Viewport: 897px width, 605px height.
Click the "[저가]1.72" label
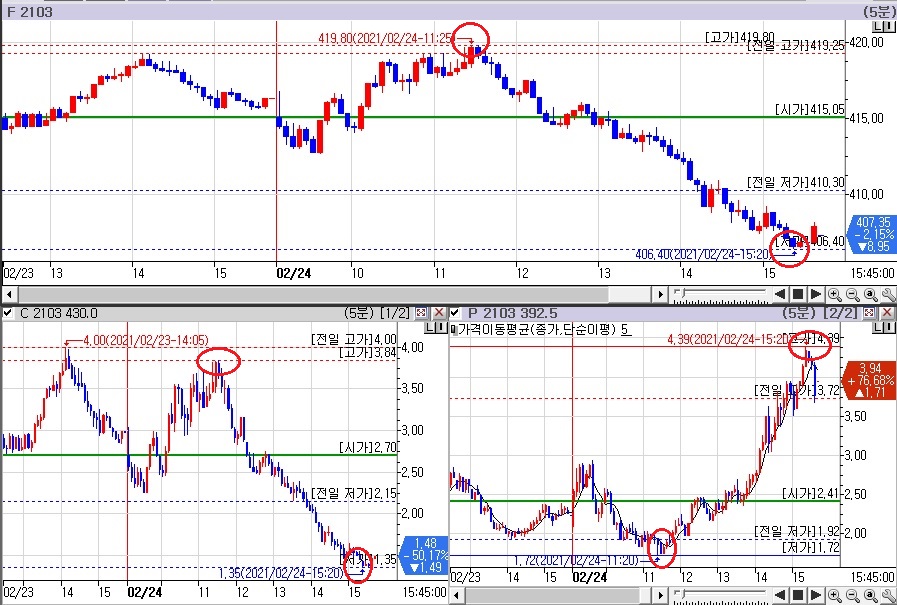point(811,547)
